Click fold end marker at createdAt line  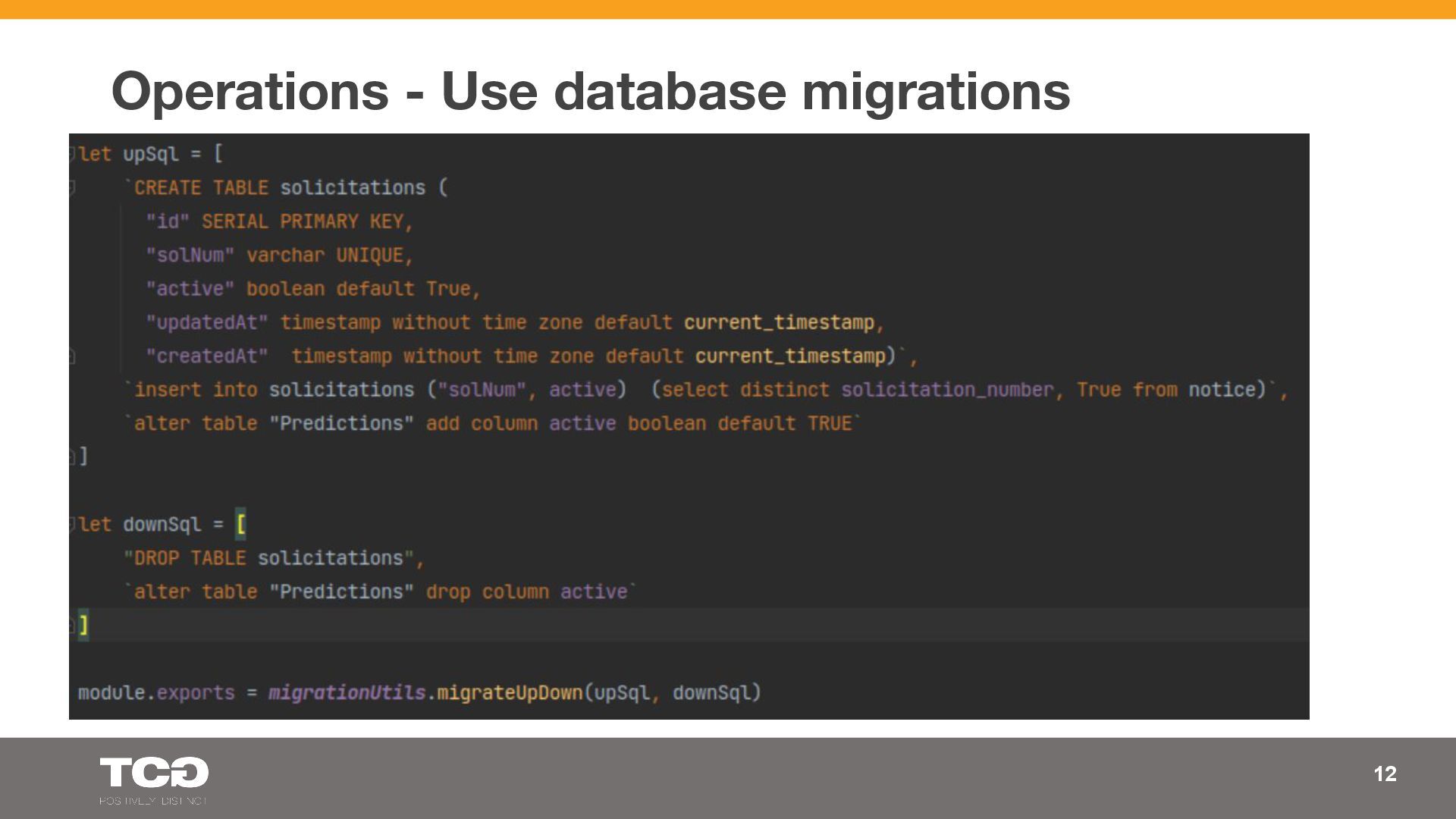72,356
